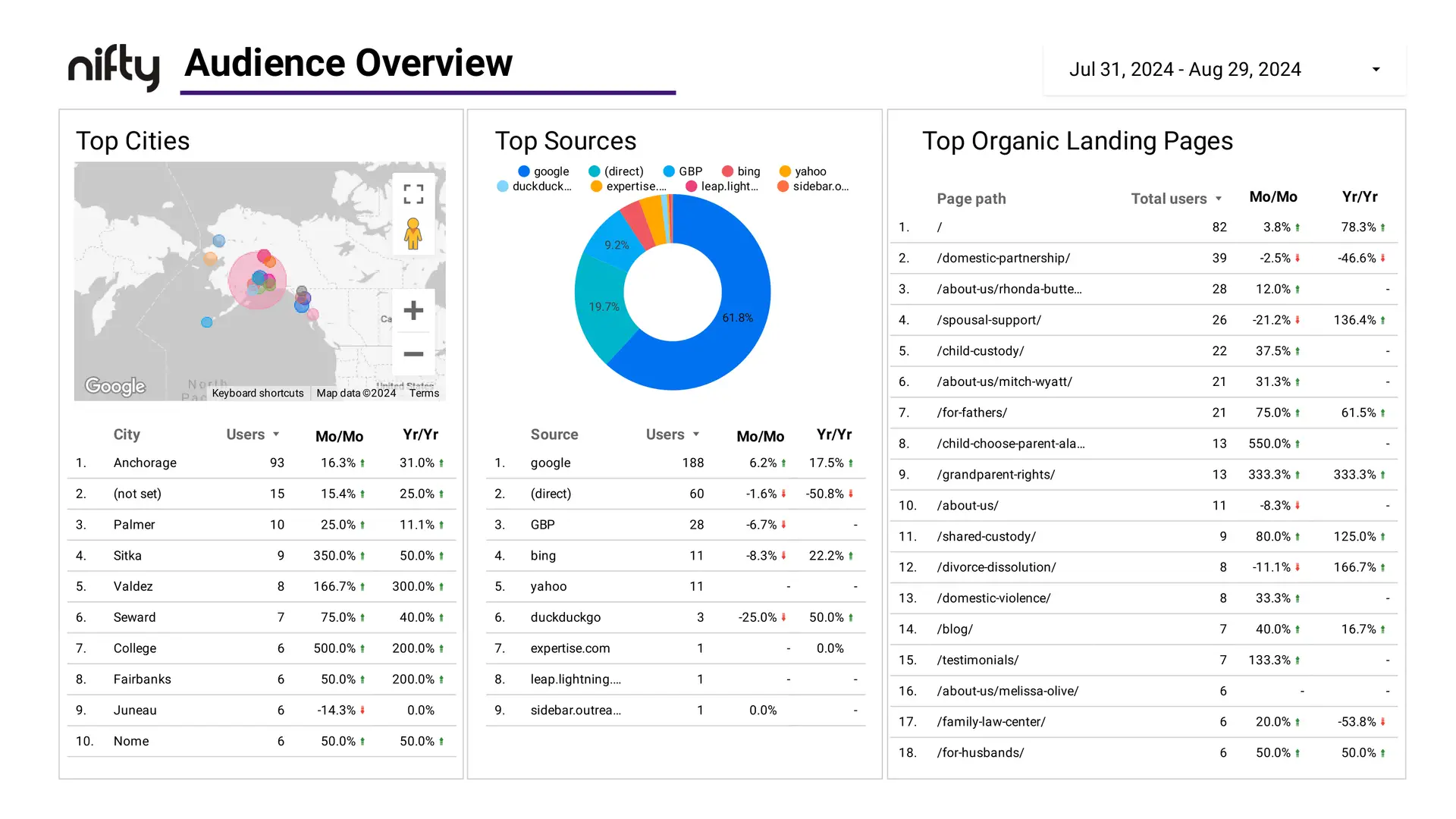Sort landing pages by the Total users arrow
The image size is (1456, 819).
[x=1219, y=199]
